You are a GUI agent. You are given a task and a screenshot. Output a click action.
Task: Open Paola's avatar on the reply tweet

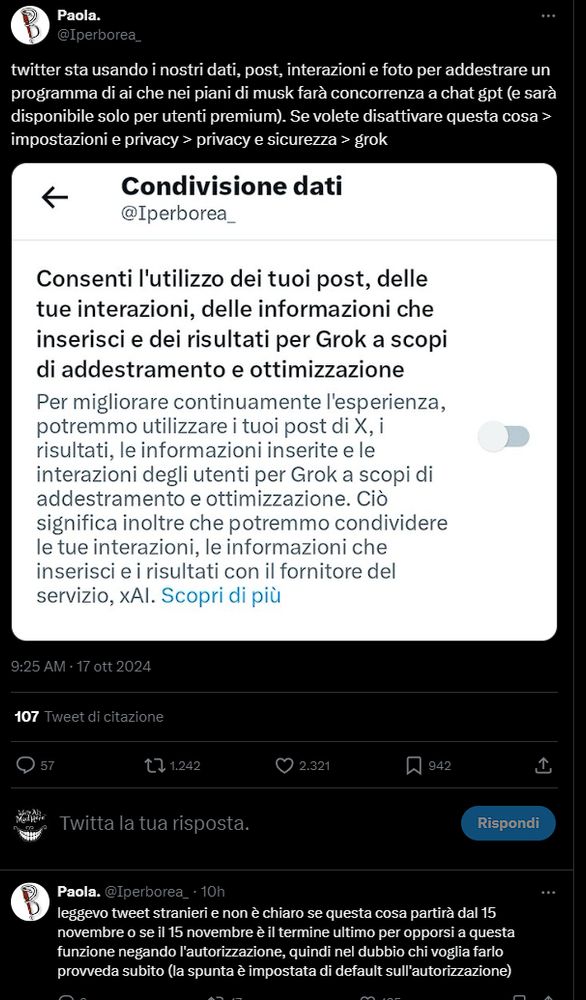pyautogui.click(x=30, y=902)
